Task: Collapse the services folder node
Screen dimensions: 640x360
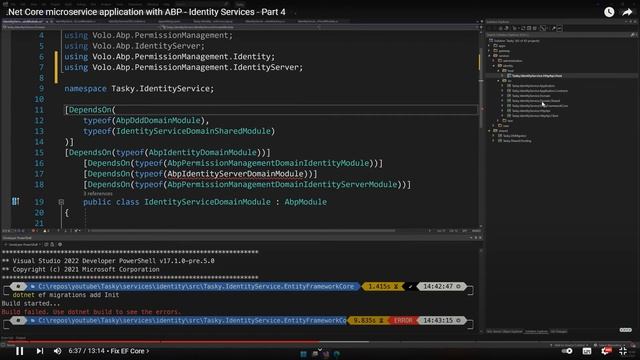Action: (489, 56)
